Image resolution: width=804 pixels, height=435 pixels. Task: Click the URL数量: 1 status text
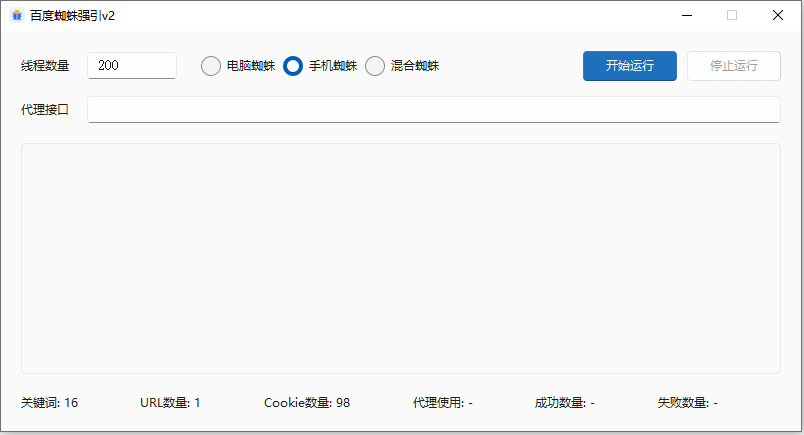(170, 403)
